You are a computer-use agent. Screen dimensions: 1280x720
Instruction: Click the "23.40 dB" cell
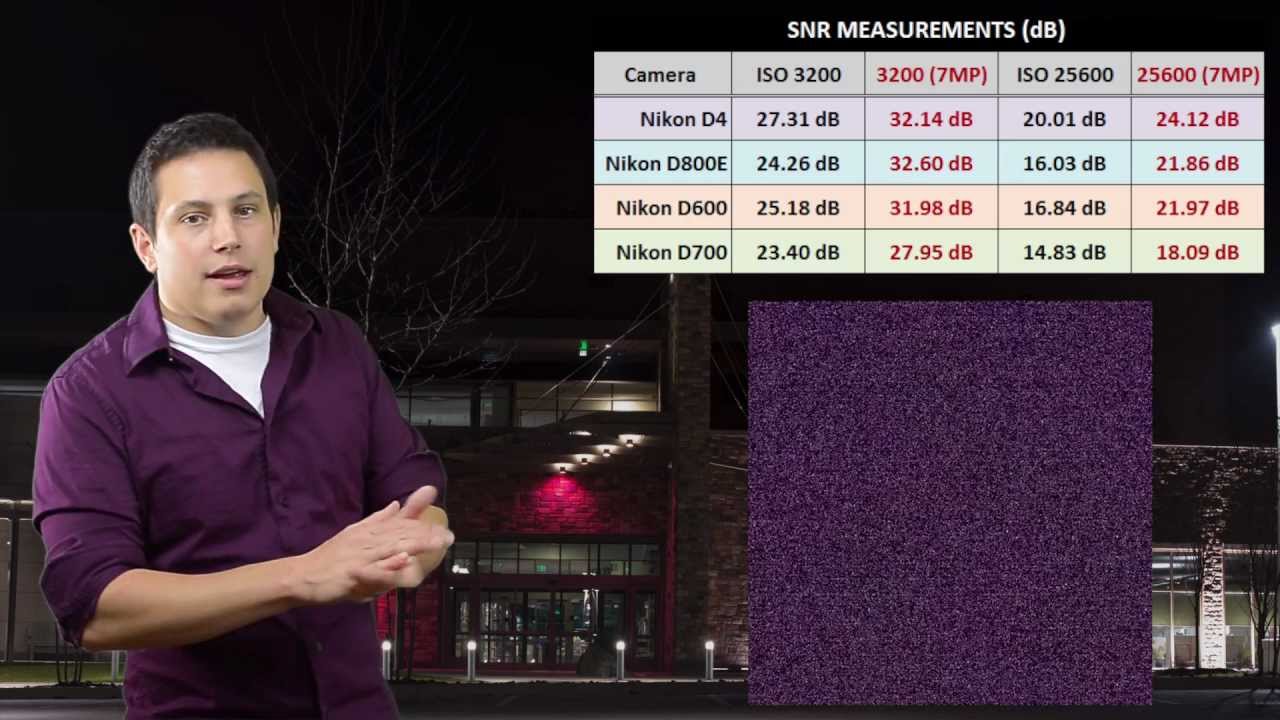798,252
